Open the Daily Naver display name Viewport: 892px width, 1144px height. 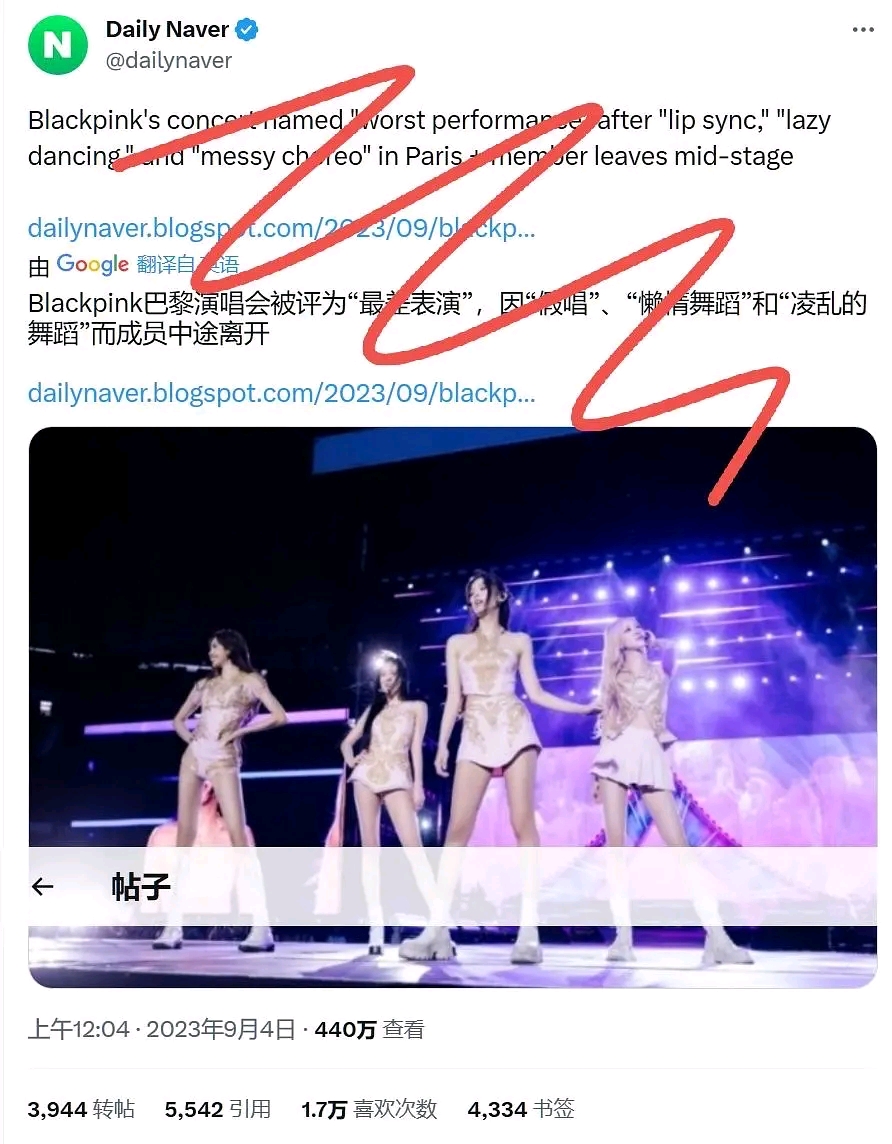point(167,29)
